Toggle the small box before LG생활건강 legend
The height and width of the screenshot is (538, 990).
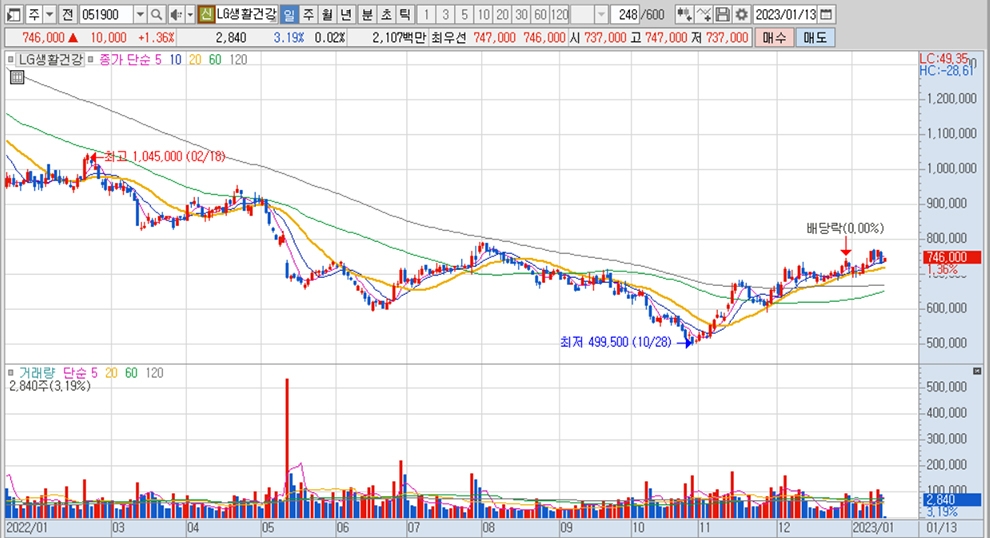point(10,59)
